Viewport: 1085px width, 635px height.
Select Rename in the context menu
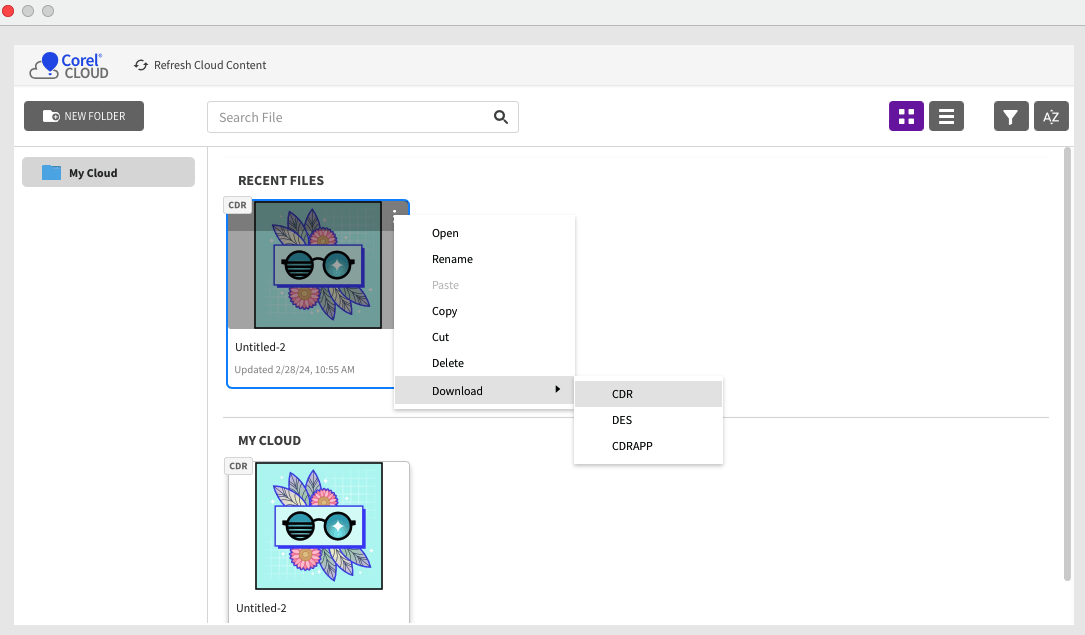coord(452,259)
